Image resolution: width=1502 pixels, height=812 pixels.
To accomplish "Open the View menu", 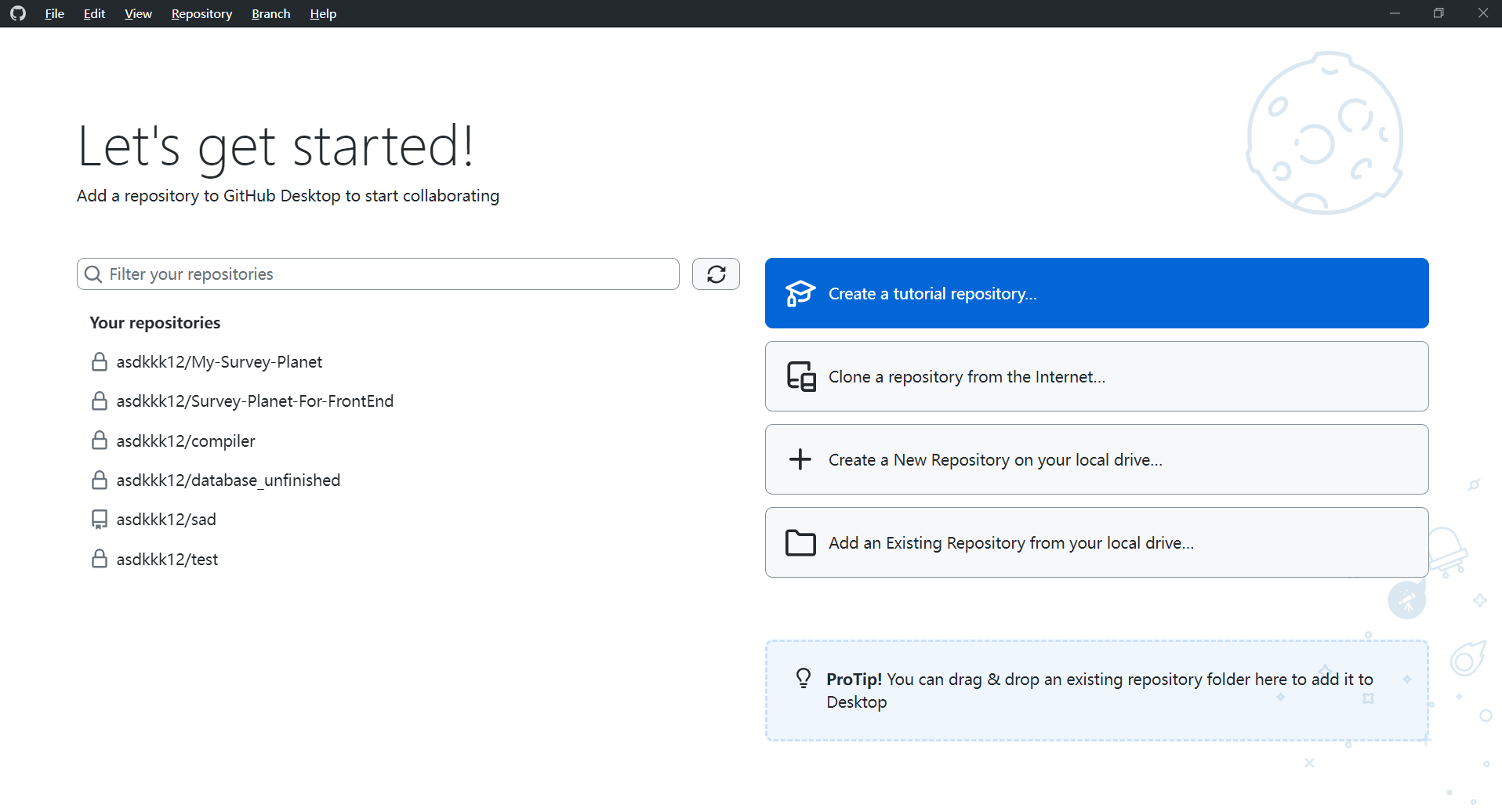I will point(138,14).
